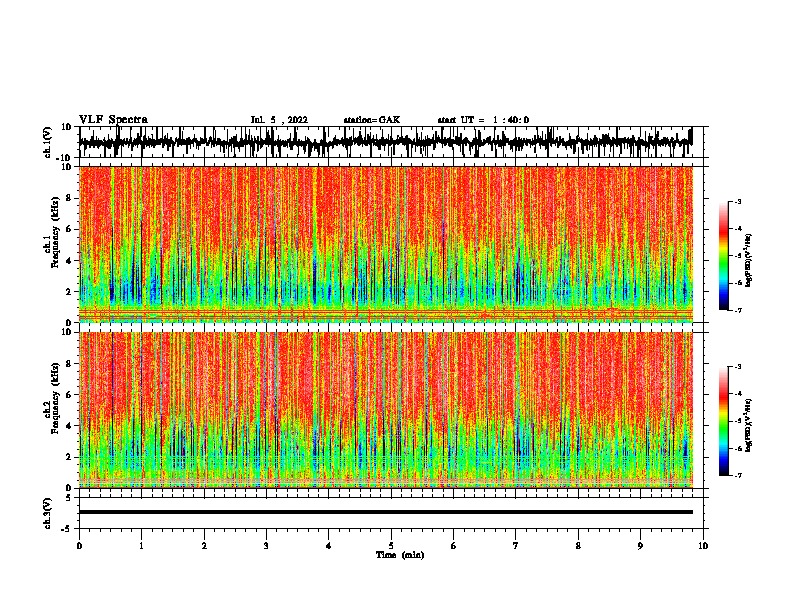Image resolution: width=792 pixels, height=612 pixels.
Task: Click inside the ch.1 spectrogram panel
Action: tap(386, 244)
